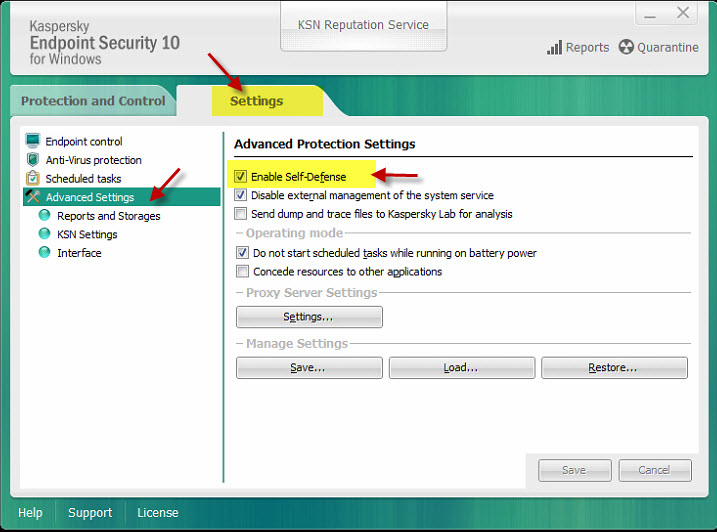717x532 pixels.
Task: Select the Settings tab
Action: pos(257,101)
